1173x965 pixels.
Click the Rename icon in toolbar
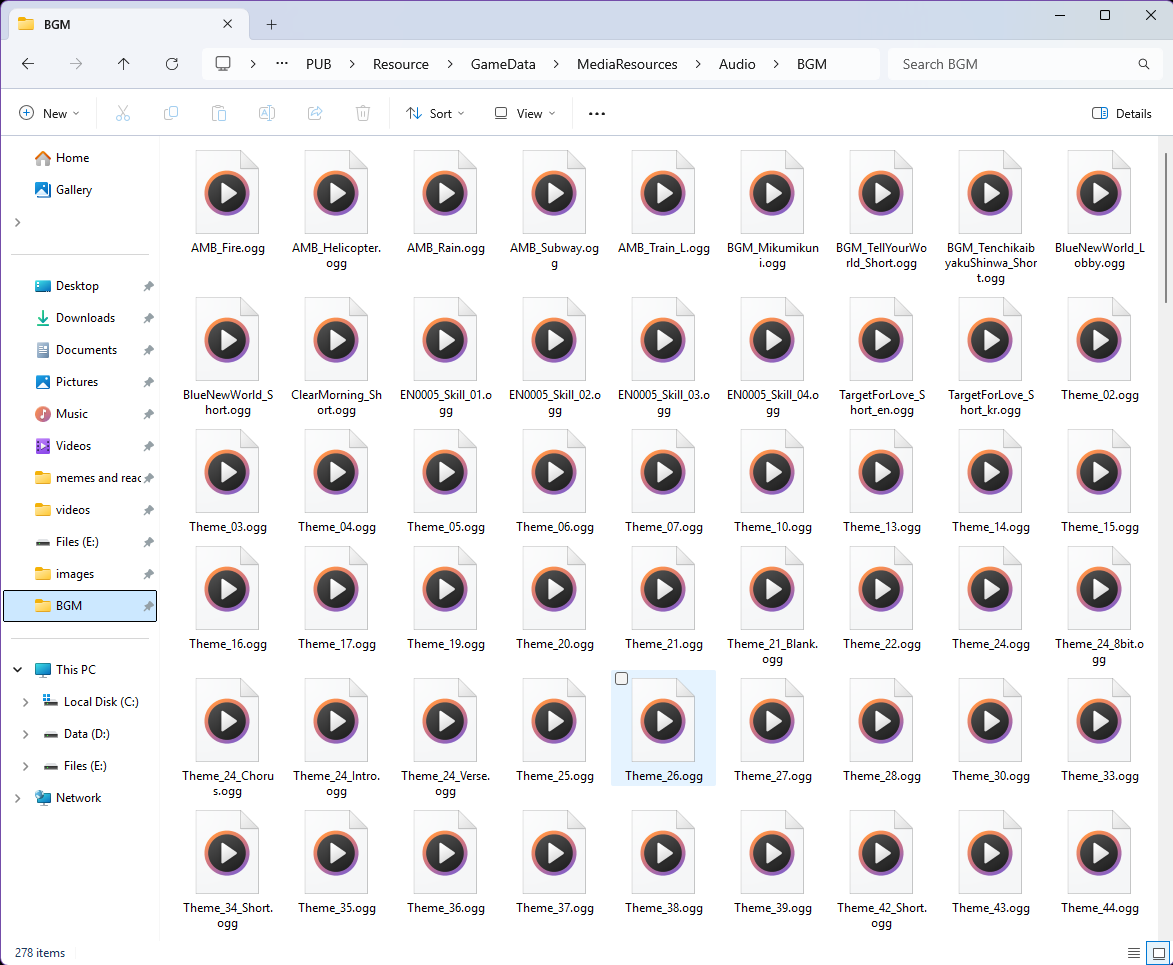[x=266, y=113]
